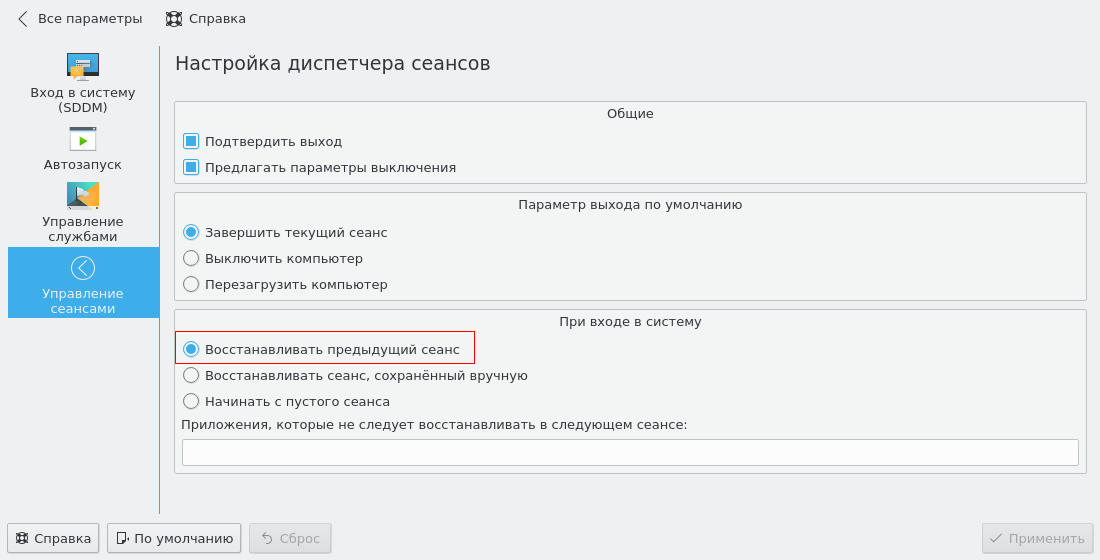
Task: Select Выключить компьютер option
Action: [x=272, y=258]
